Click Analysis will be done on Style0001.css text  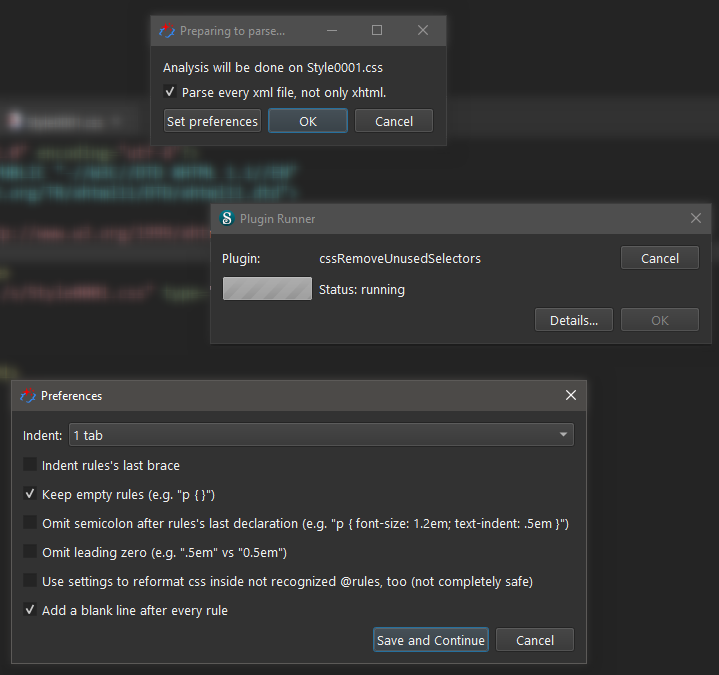click(x=273, y=68)
